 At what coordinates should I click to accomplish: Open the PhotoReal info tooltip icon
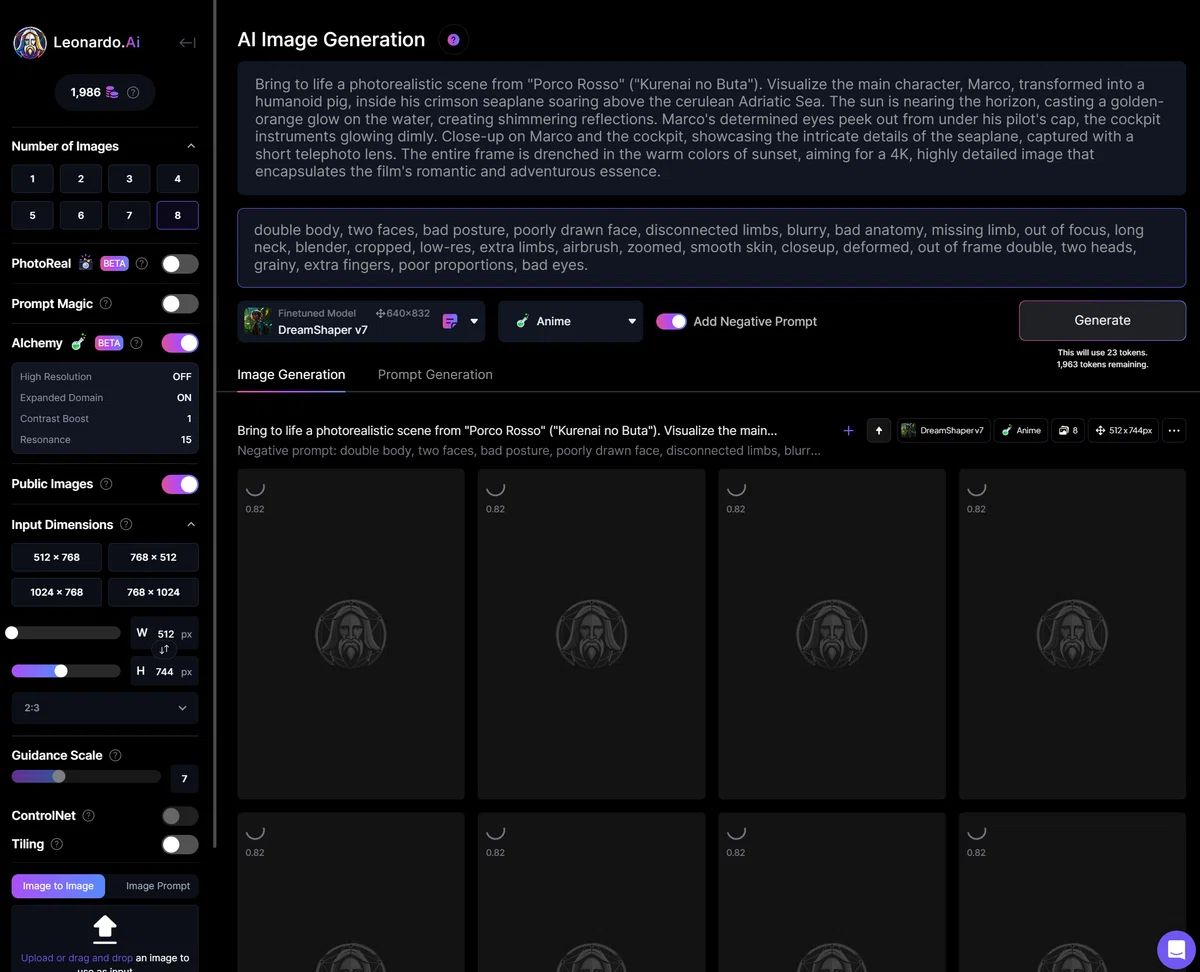(142, 264)
